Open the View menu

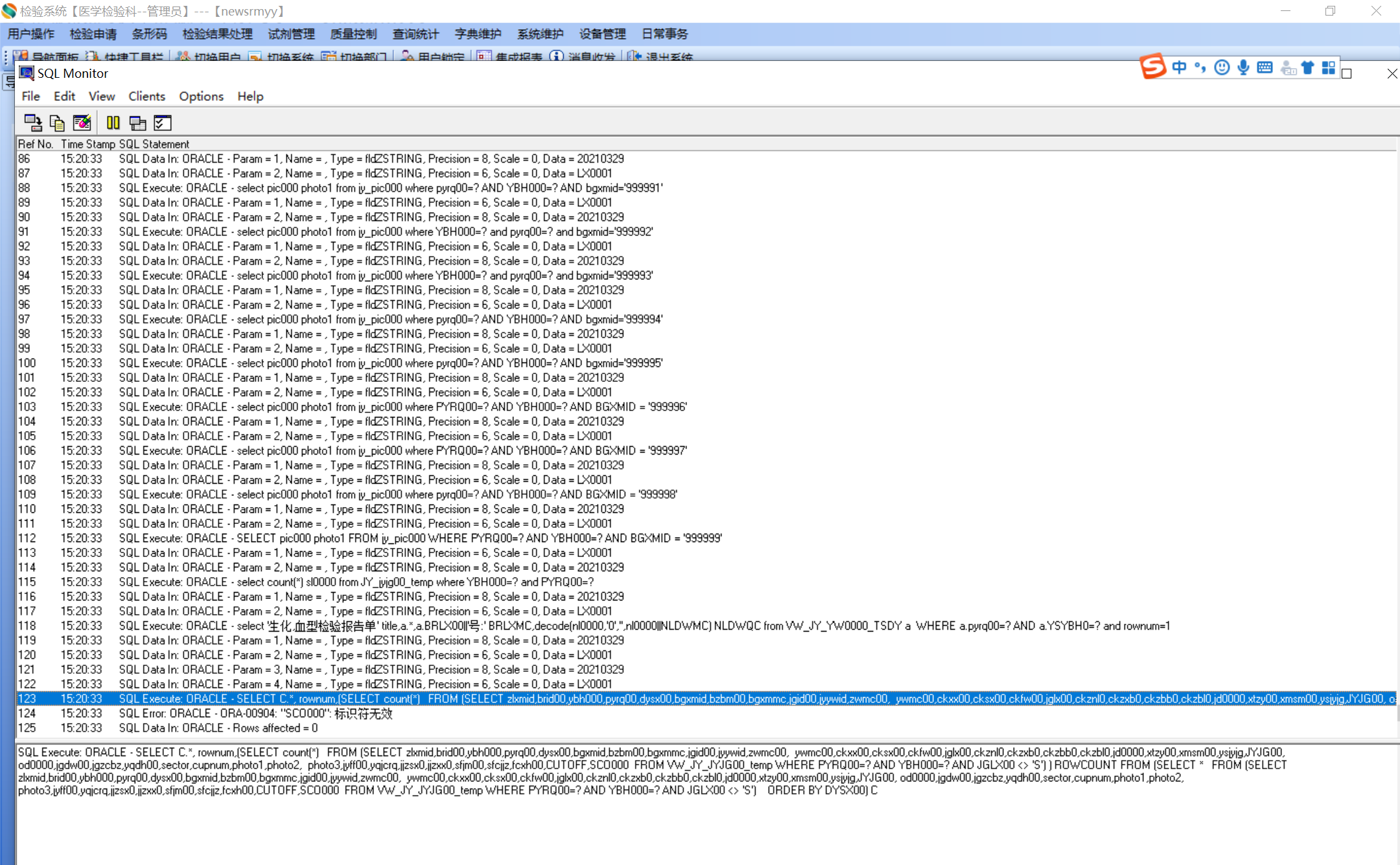102,96
